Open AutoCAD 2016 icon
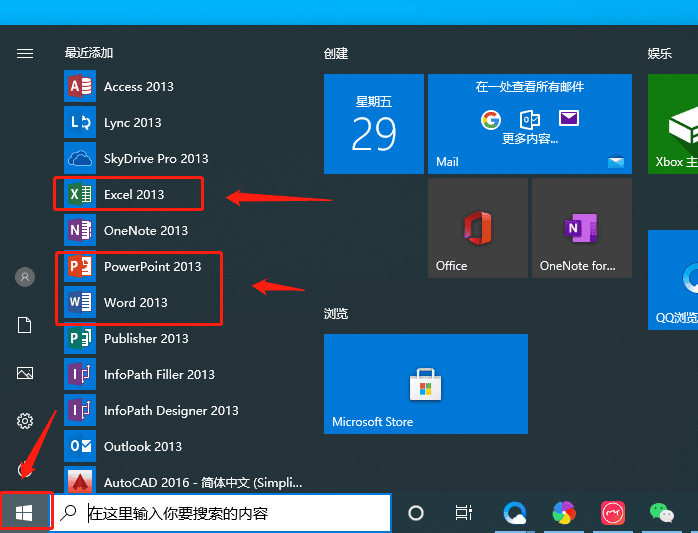Viewport: 698px width, 533px height. tap(80, 480)
